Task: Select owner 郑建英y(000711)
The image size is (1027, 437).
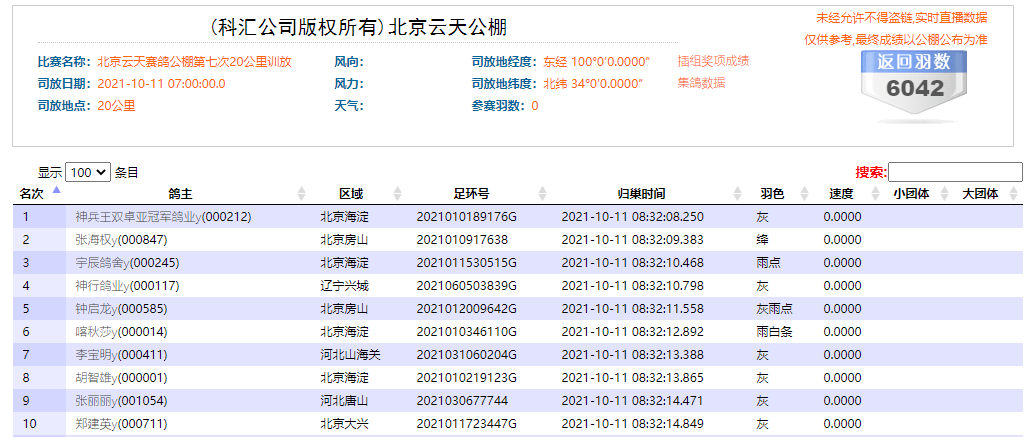Action: 121,424
